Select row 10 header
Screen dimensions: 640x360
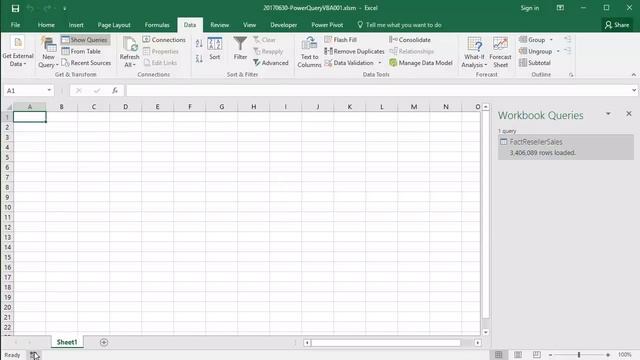[7, 207]
